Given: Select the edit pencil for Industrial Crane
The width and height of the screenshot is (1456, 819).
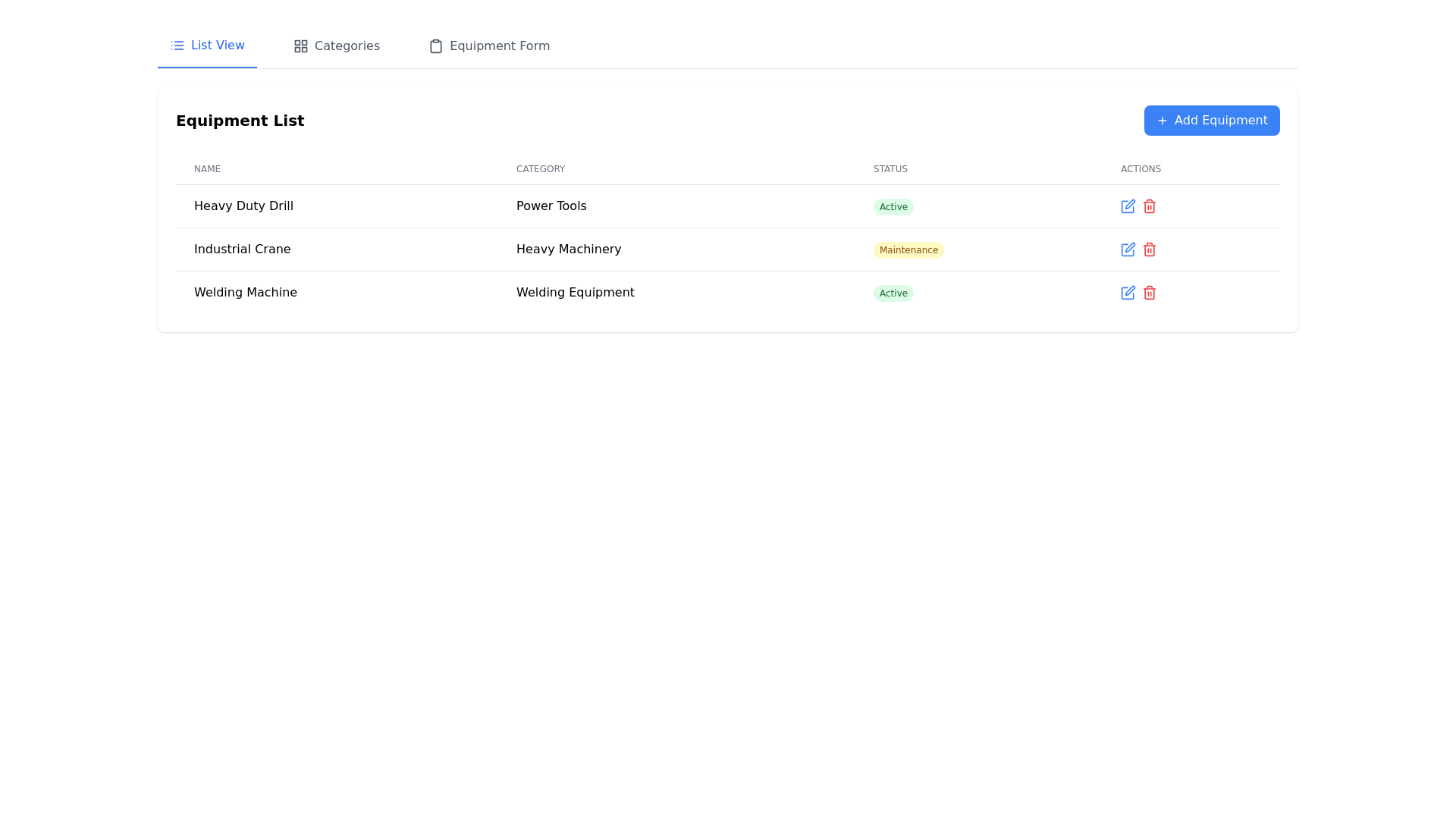Looking at the screenshot, I should (x=1128, y=249).
